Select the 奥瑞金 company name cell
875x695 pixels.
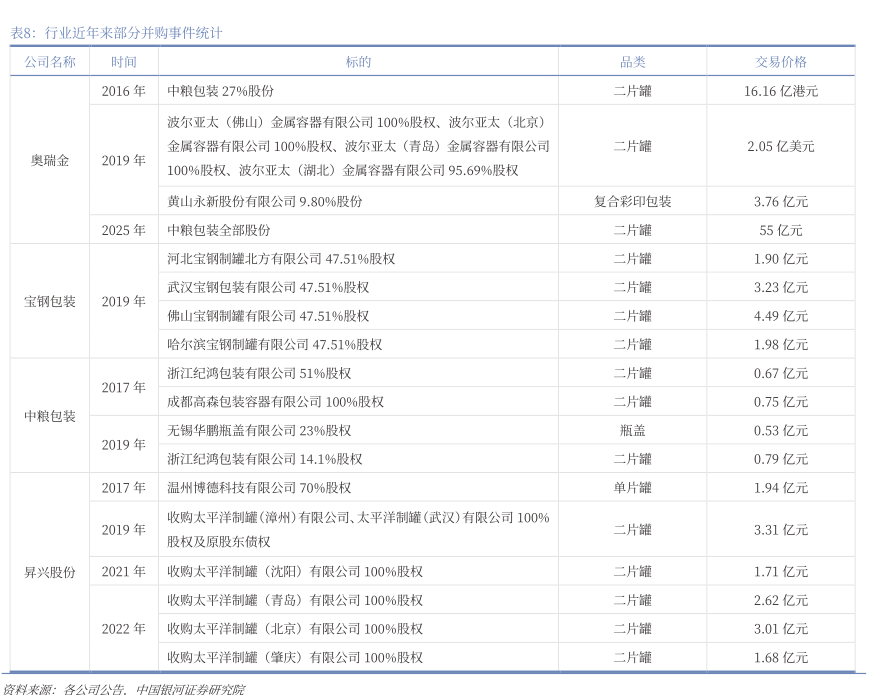click(49, 160)
